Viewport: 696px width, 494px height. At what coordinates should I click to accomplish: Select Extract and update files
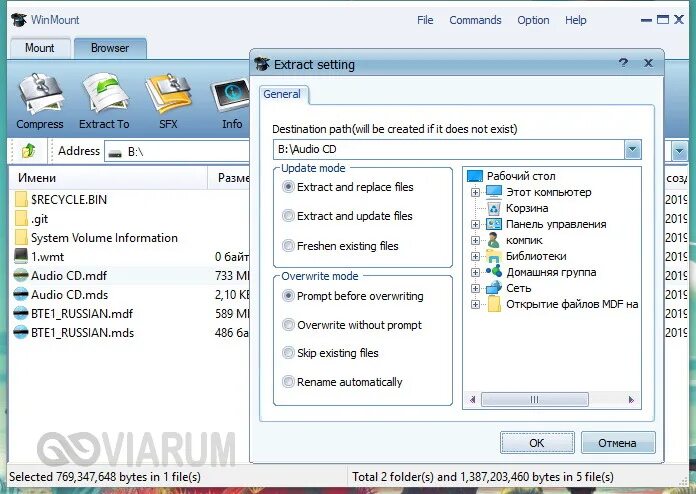(x=348, y=216)
